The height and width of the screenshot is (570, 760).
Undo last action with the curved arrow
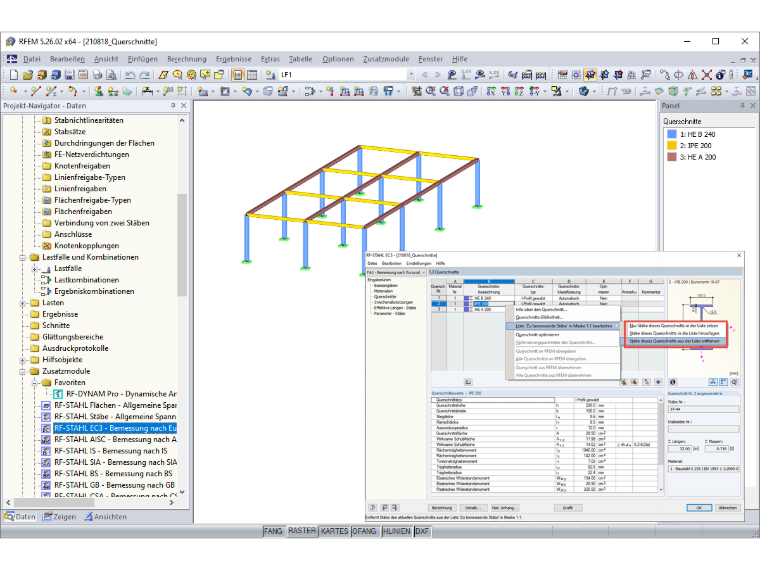coord(130,75)
